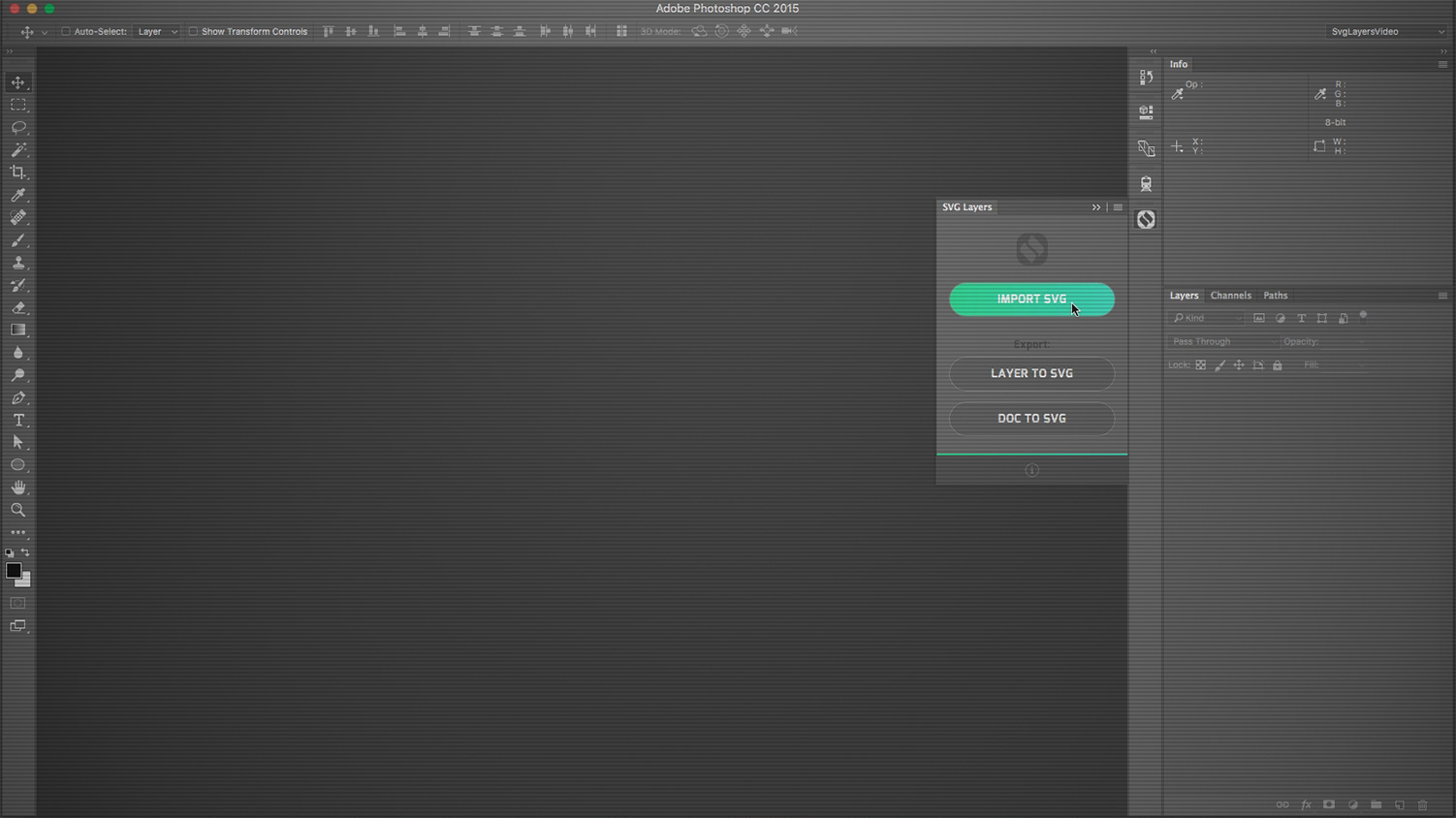Select the Eraser tool
Screen dimensions: 1456x818
18,307
